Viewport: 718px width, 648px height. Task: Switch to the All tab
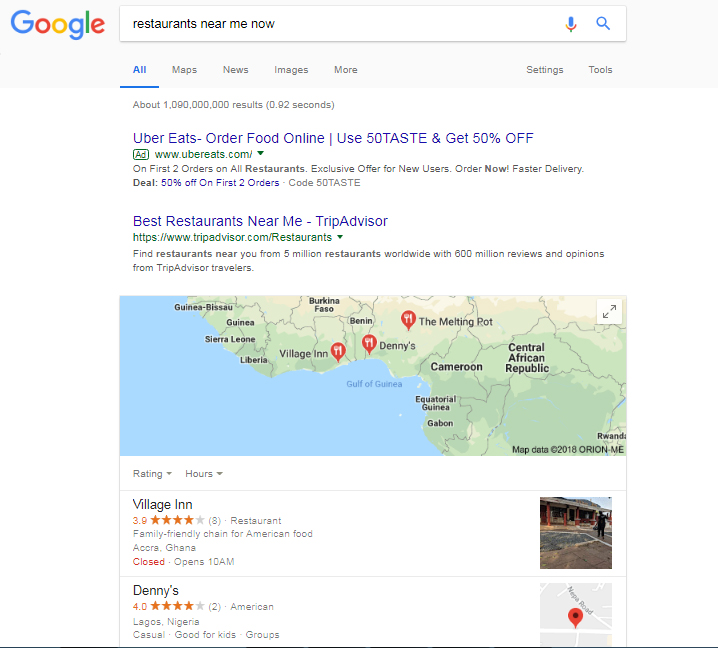pyautogui.click(x=139, y=70)
